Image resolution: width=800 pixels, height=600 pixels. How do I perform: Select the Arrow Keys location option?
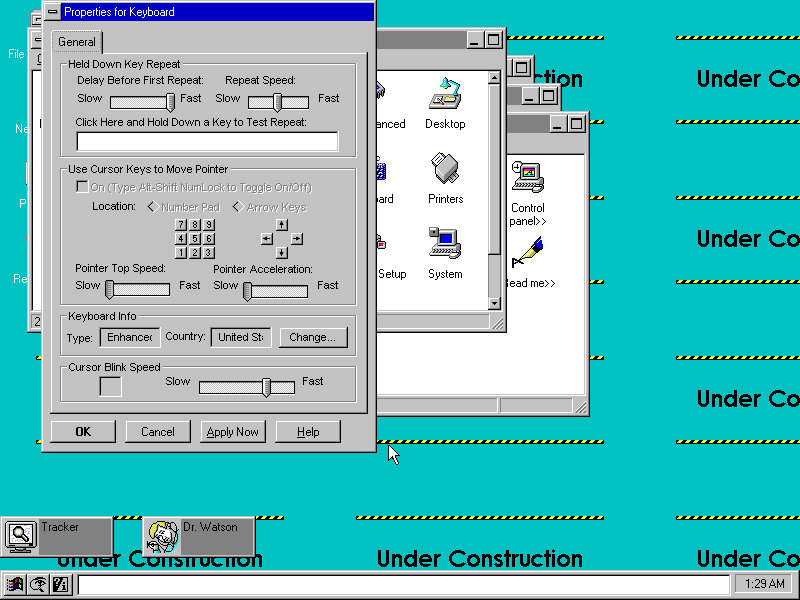[238, 207]
